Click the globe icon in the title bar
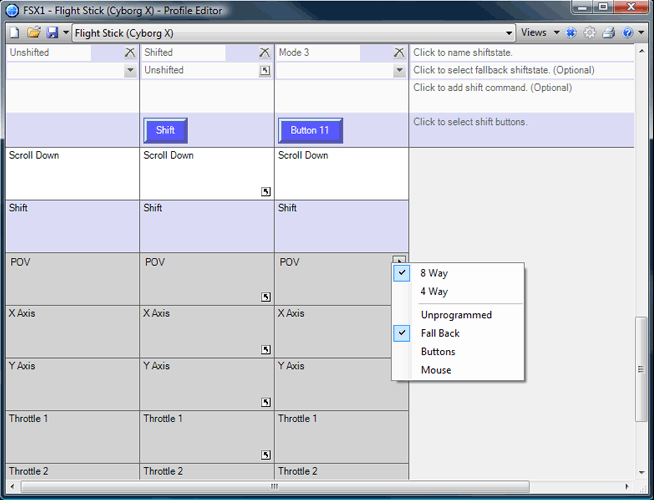This screenshot has width=654, height=500. coord(13,10)
